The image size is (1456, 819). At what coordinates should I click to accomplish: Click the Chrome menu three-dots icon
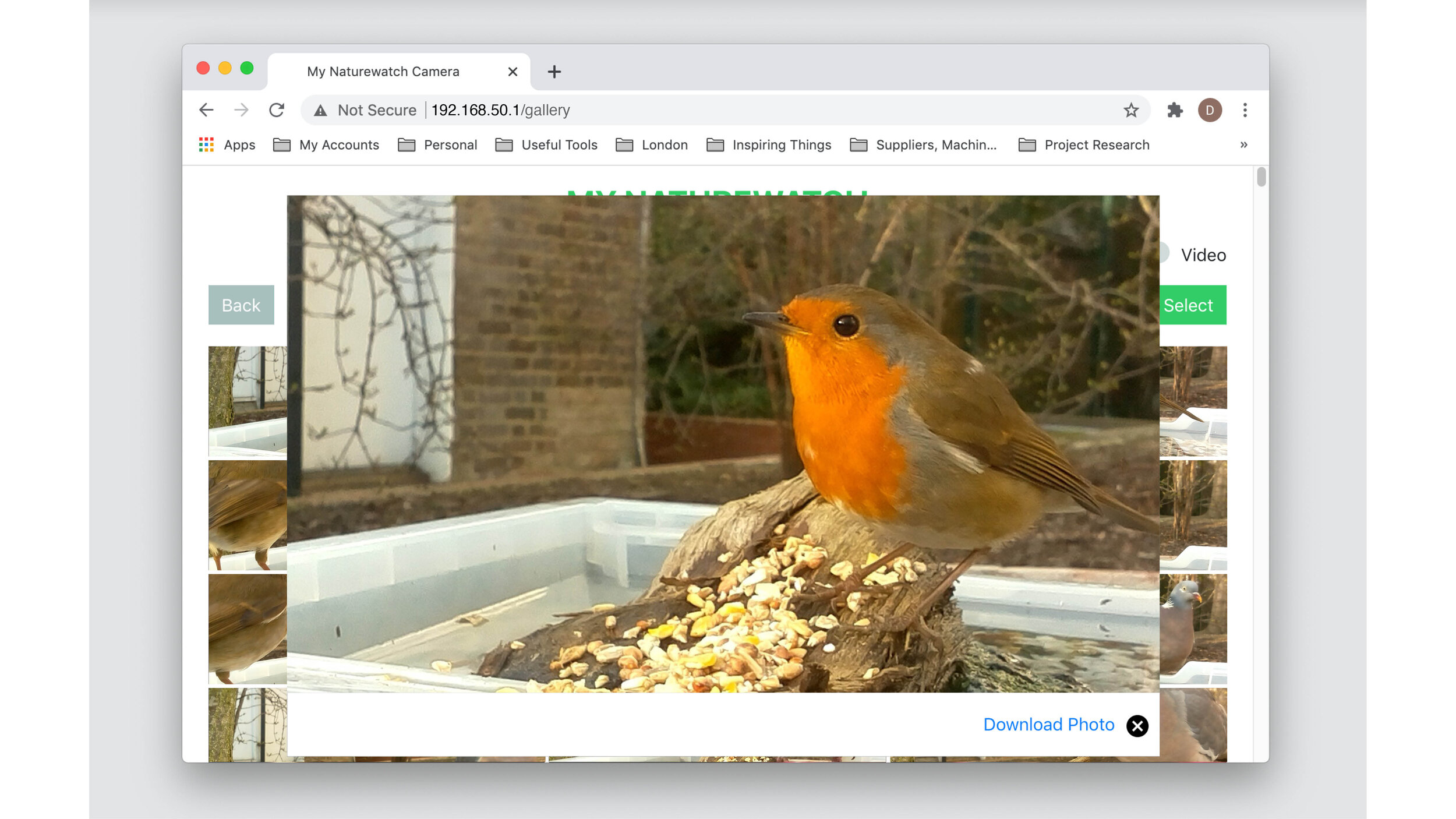[1245, 110]
